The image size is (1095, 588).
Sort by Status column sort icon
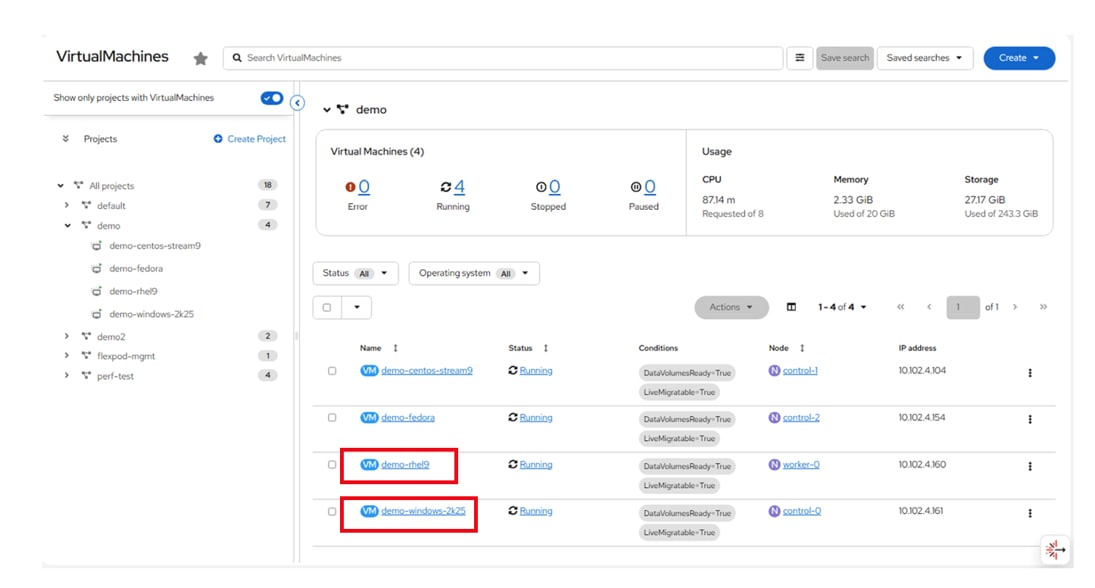coord(545,348)
